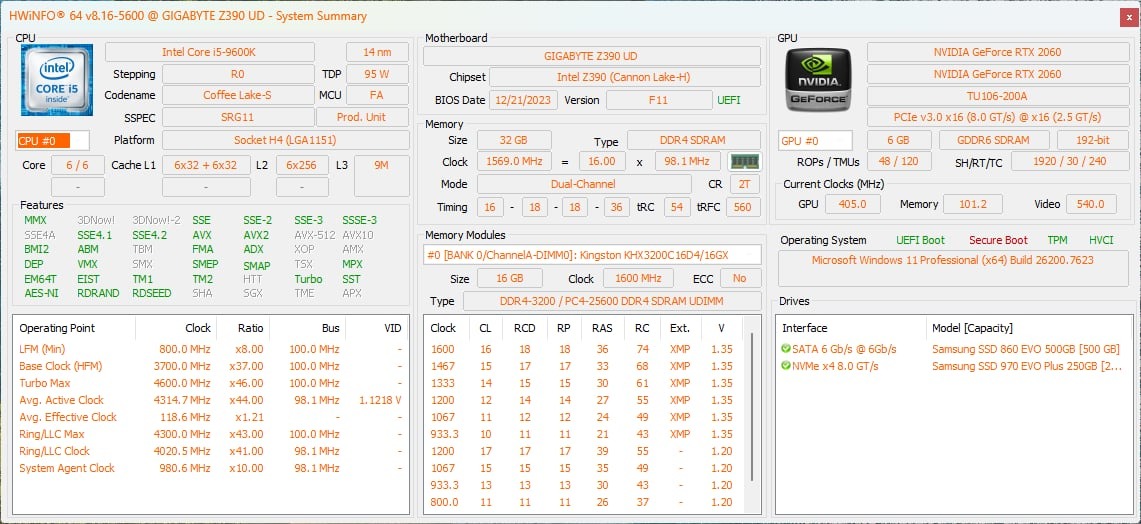Click the GPU clock value 405.0

(853, 205)
